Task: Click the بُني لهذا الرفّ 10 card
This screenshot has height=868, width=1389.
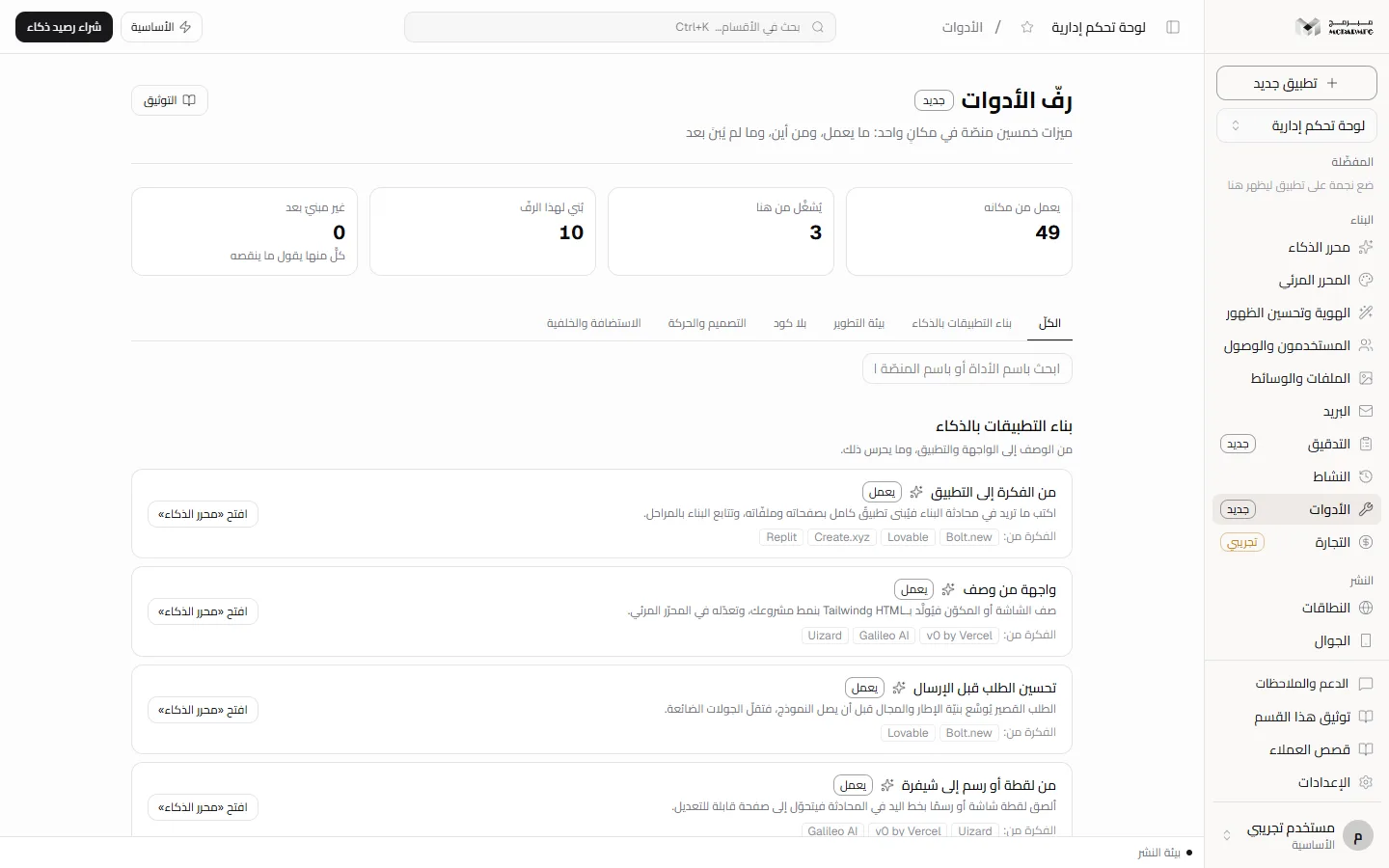Action: pos(482,231)
